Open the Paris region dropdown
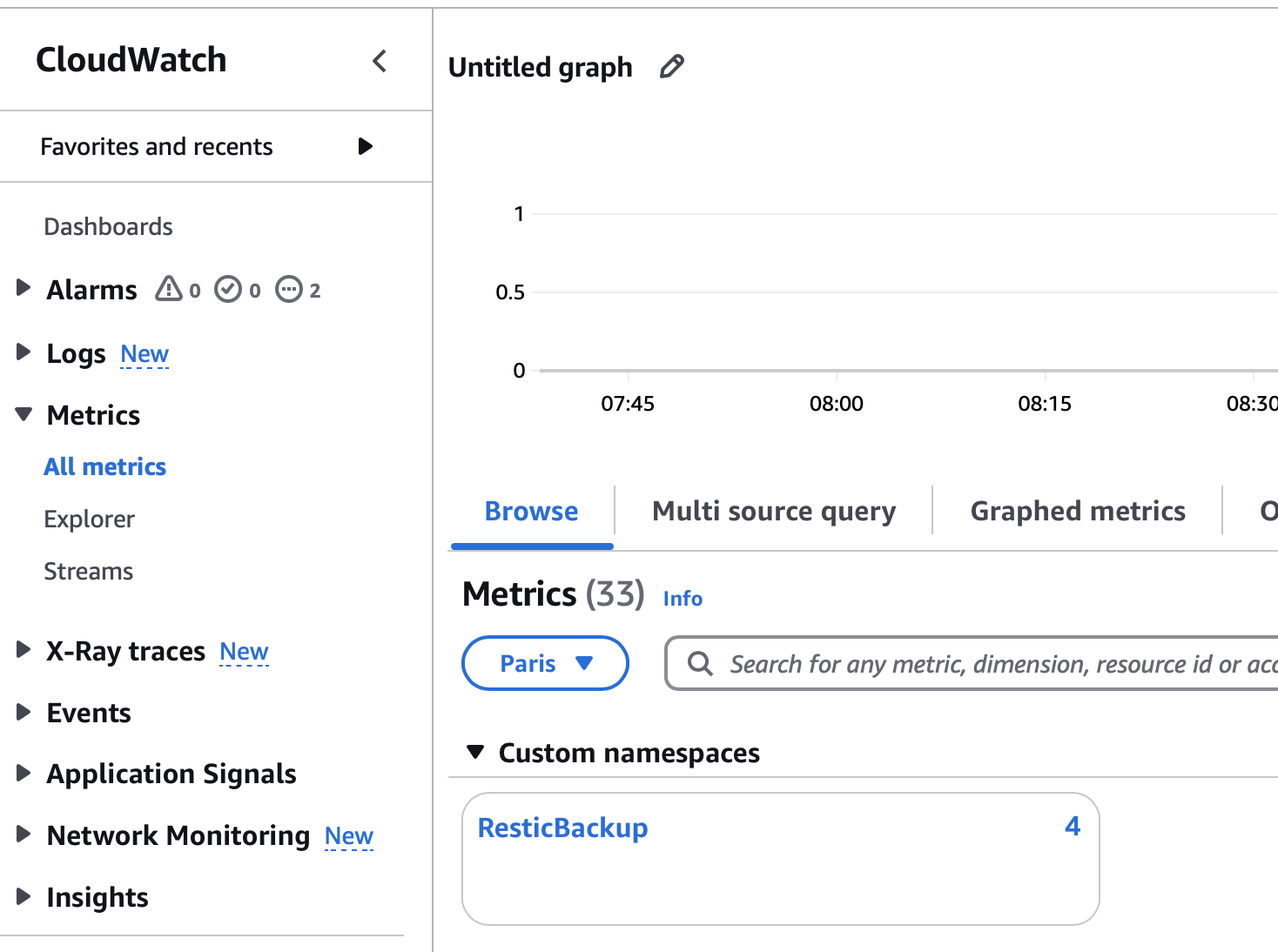 (x=544, y=663)
